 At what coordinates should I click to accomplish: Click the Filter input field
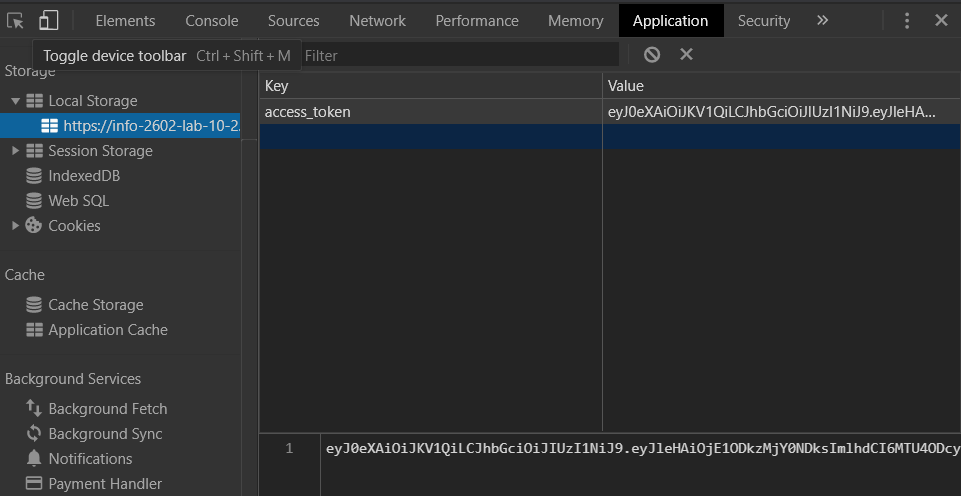click(x=460, y=55)
